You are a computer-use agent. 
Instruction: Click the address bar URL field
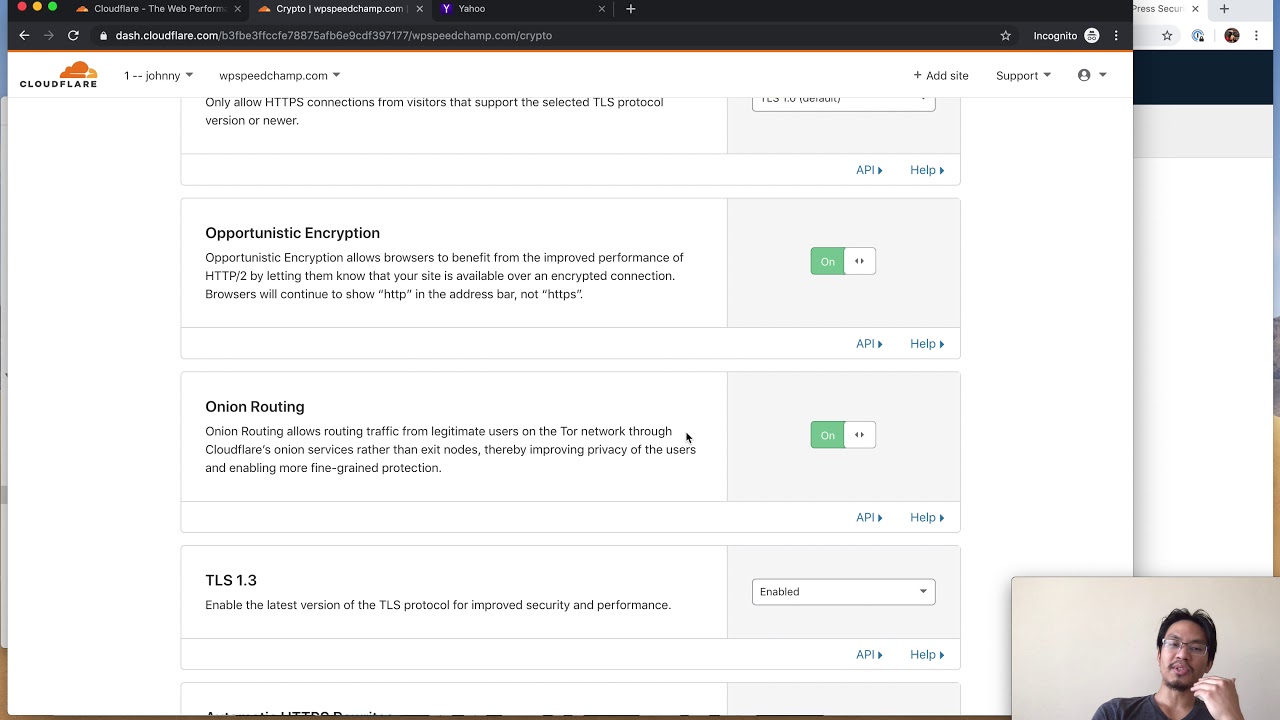[550, 36]
